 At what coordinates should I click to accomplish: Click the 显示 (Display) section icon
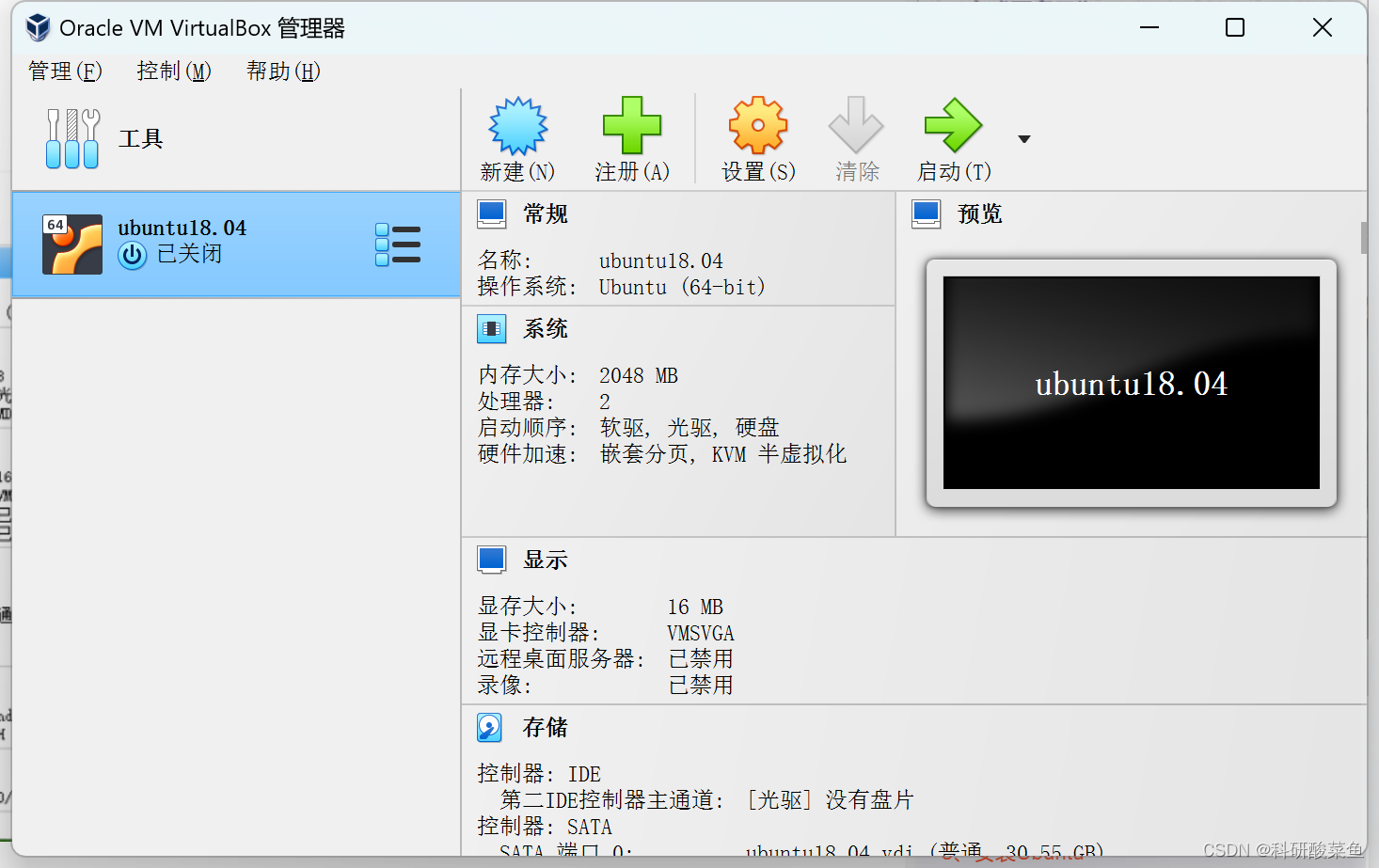pos(491,559)
